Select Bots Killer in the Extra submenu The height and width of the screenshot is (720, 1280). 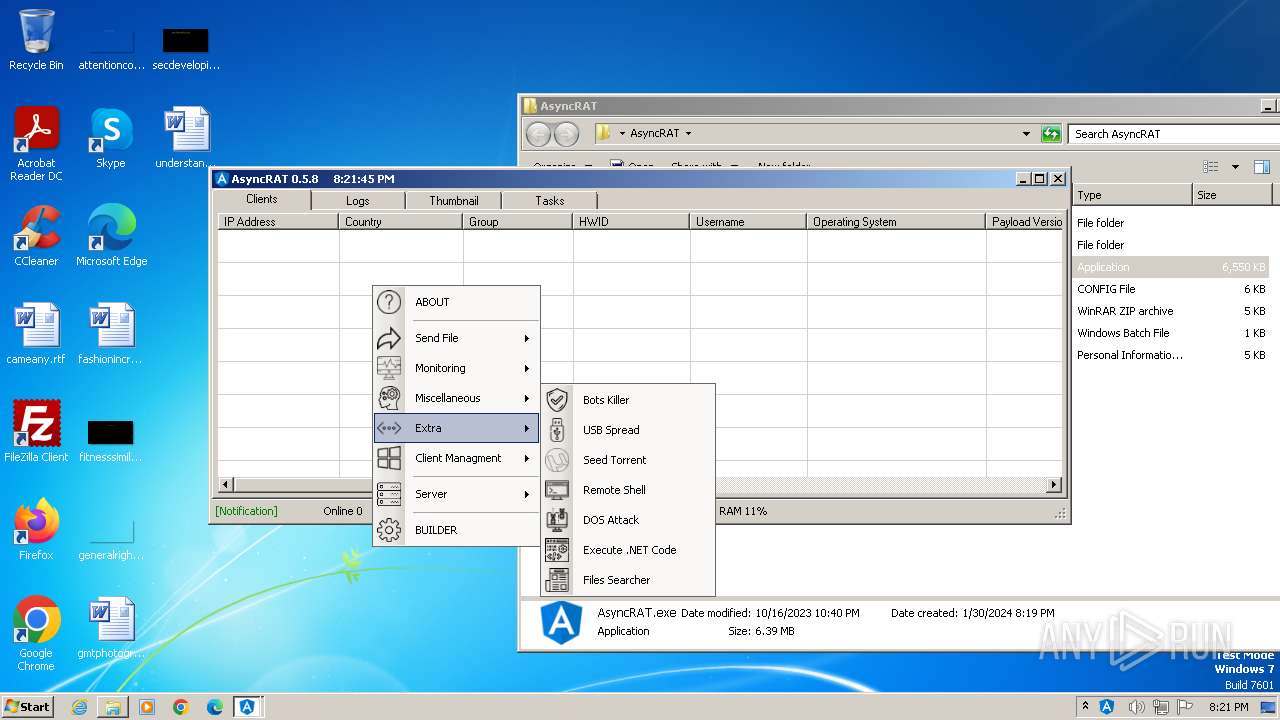tap(628, 400)
